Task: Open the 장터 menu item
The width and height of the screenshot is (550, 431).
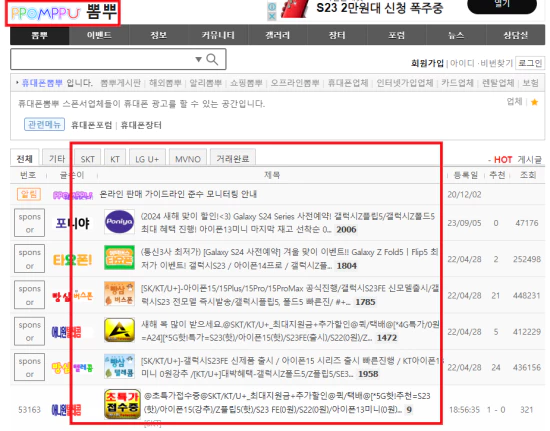Action: coord(337,35)
